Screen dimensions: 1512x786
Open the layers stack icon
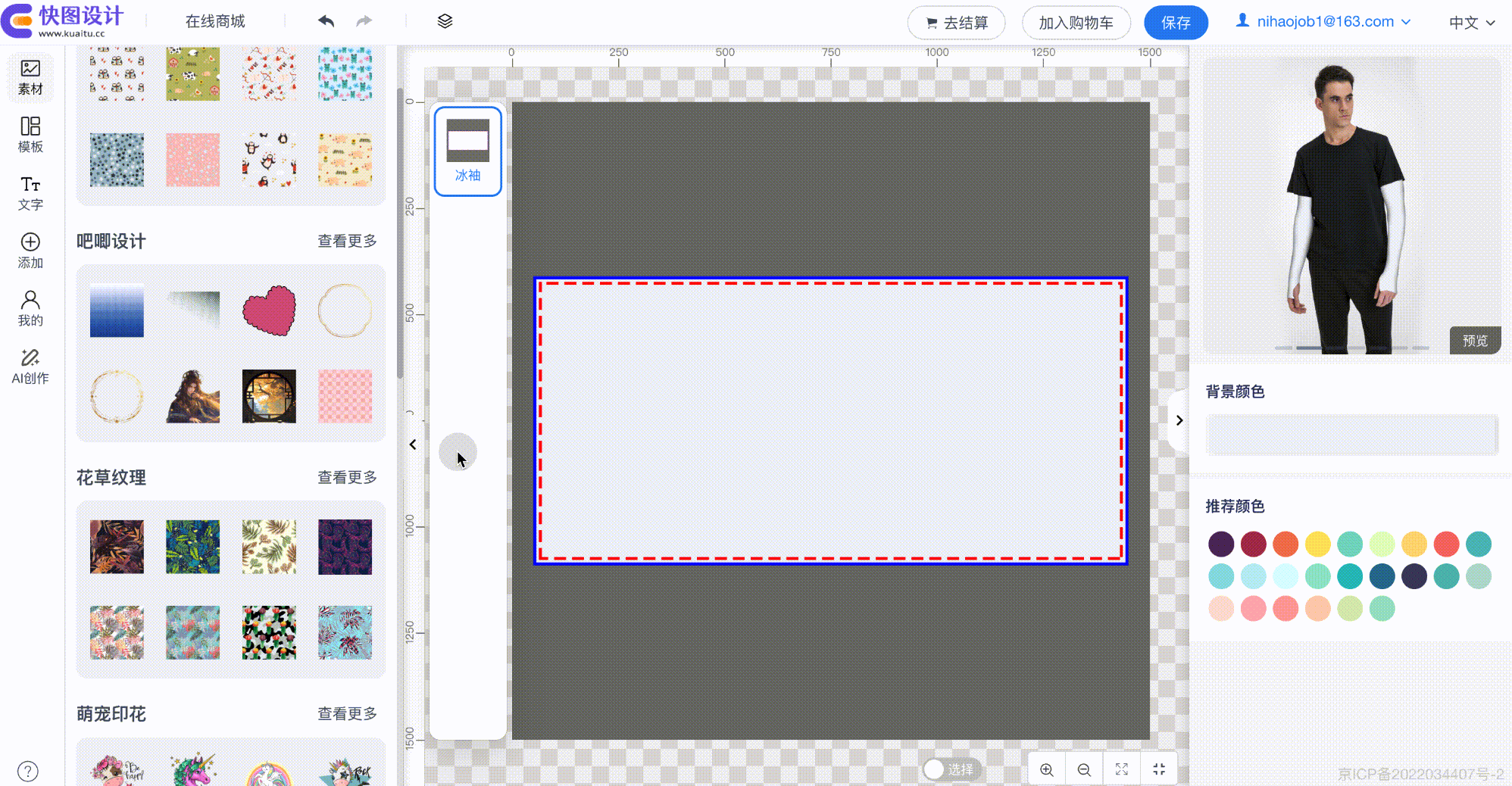(x=445, y=21)
